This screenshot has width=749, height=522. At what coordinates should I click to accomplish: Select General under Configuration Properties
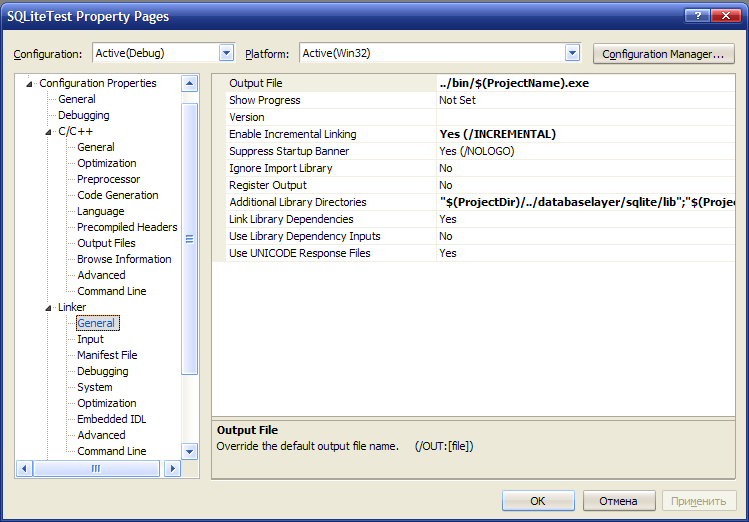click(x=77, y=99)
